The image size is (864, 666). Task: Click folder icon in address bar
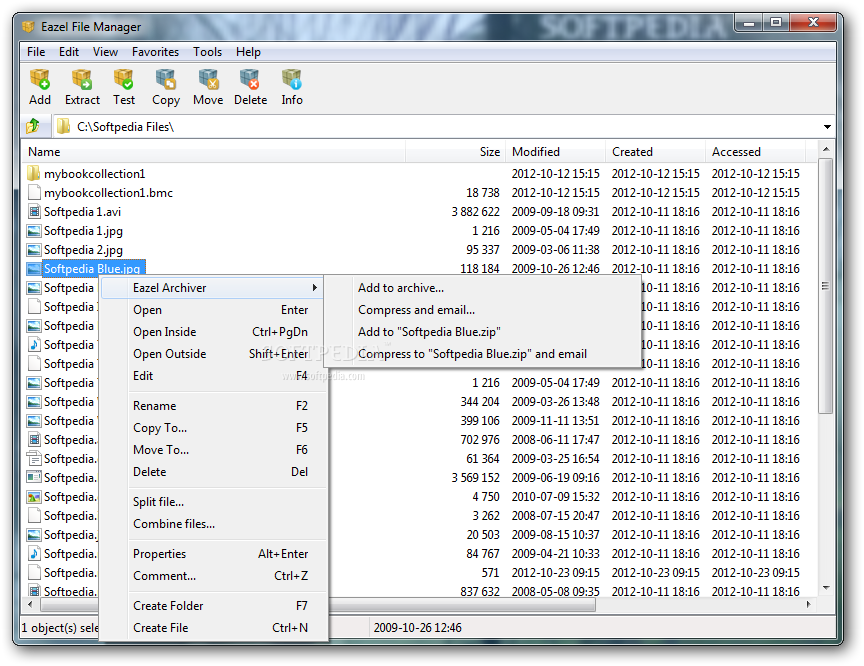click(63, 126)
